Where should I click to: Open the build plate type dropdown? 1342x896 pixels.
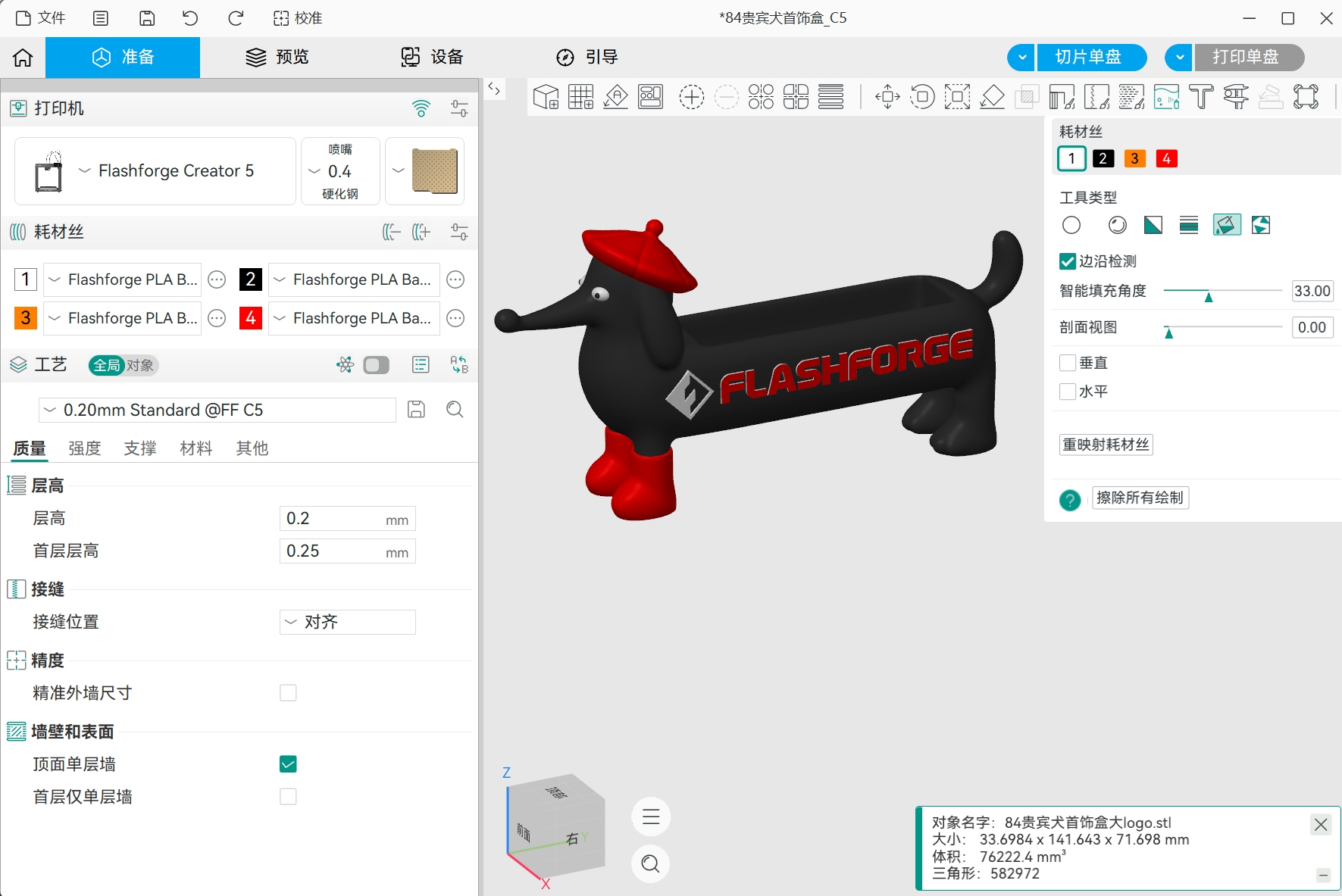pos(424,171)
